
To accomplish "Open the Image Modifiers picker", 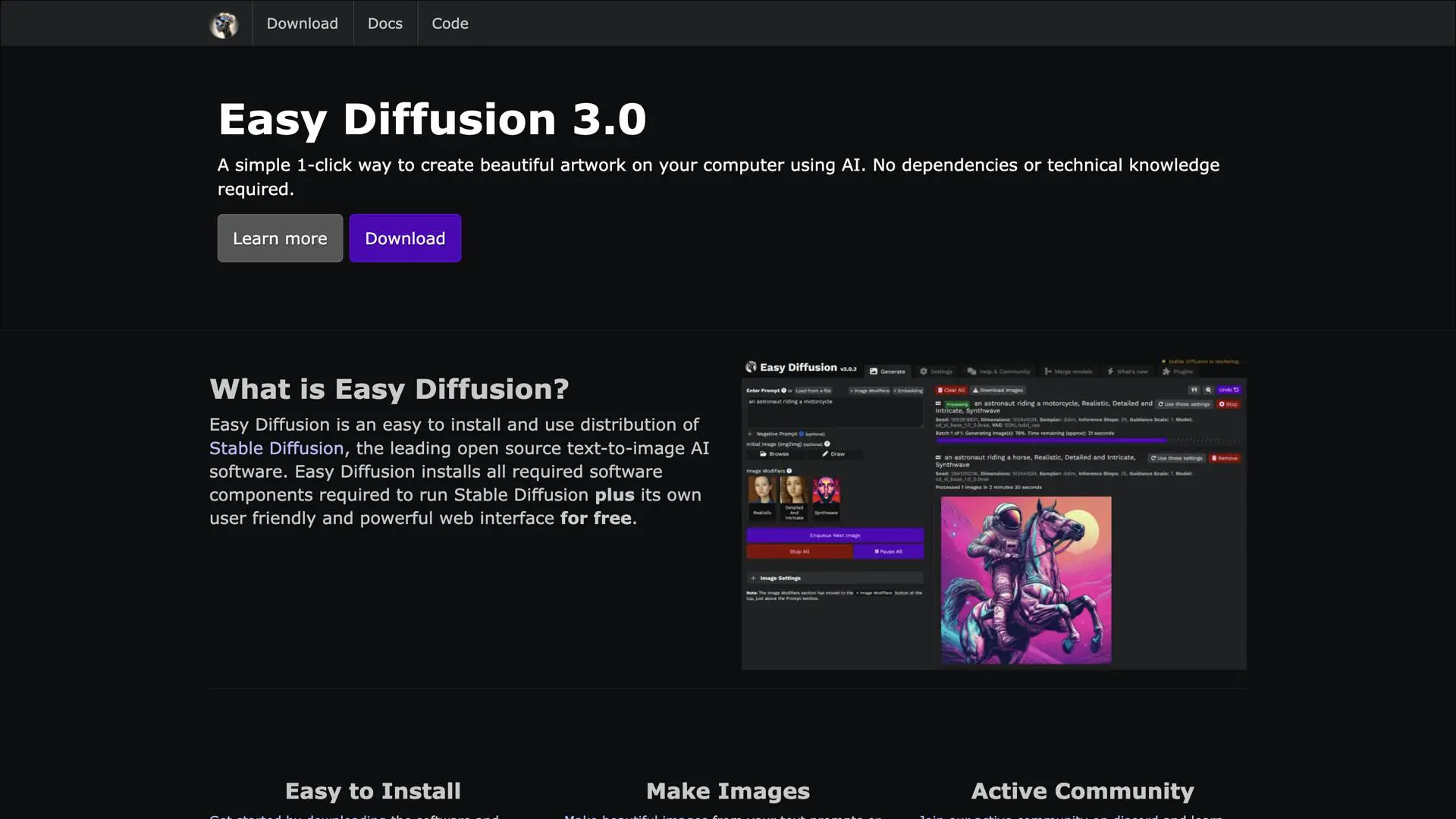I will [x=869, y=391].
